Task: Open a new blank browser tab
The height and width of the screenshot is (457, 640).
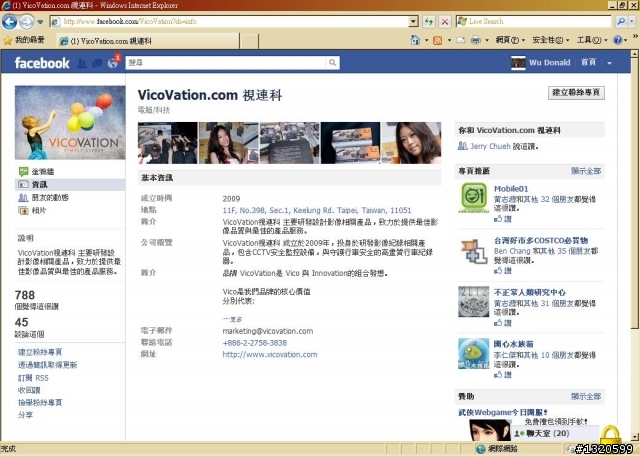Action: click(x=249, y=41)
